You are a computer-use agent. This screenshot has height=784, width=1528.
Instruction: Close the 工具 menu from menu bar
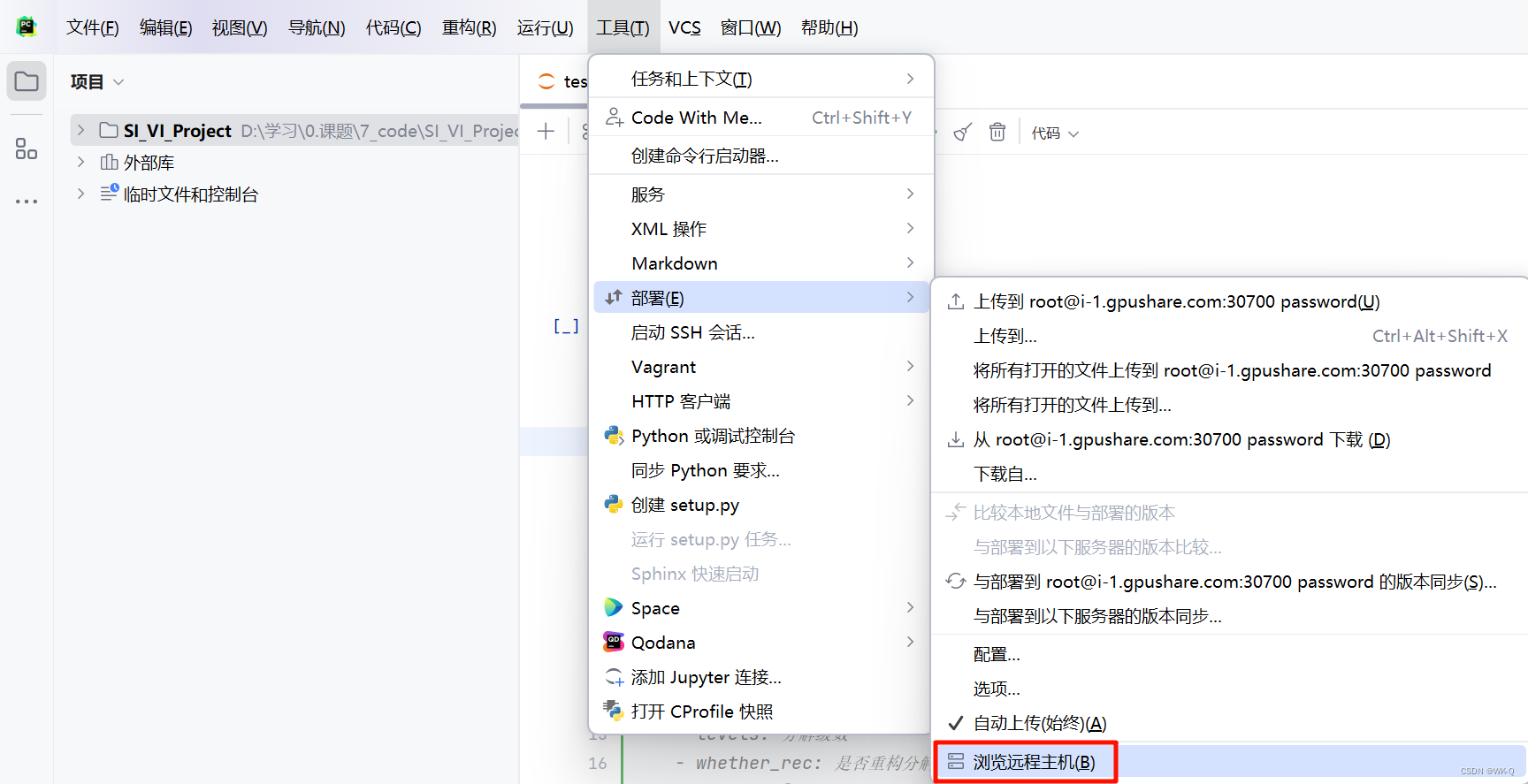pos(623,27)
